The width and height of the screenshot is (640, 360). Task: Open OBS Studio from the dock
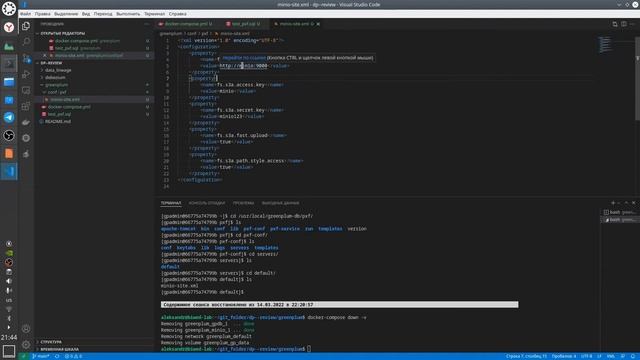[9, 136]
